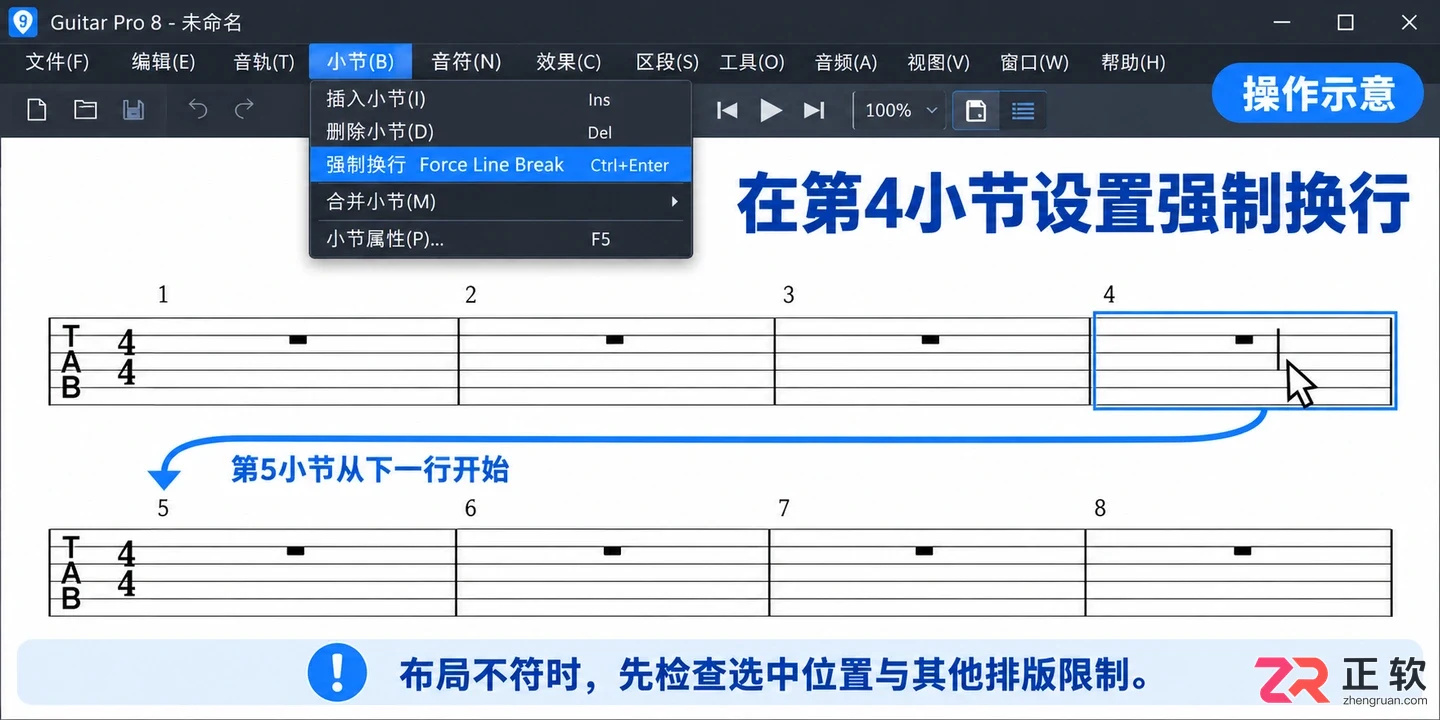Choose 删除小节(D) from the menu
The image size is (1440, 720).
coord(501,132)
